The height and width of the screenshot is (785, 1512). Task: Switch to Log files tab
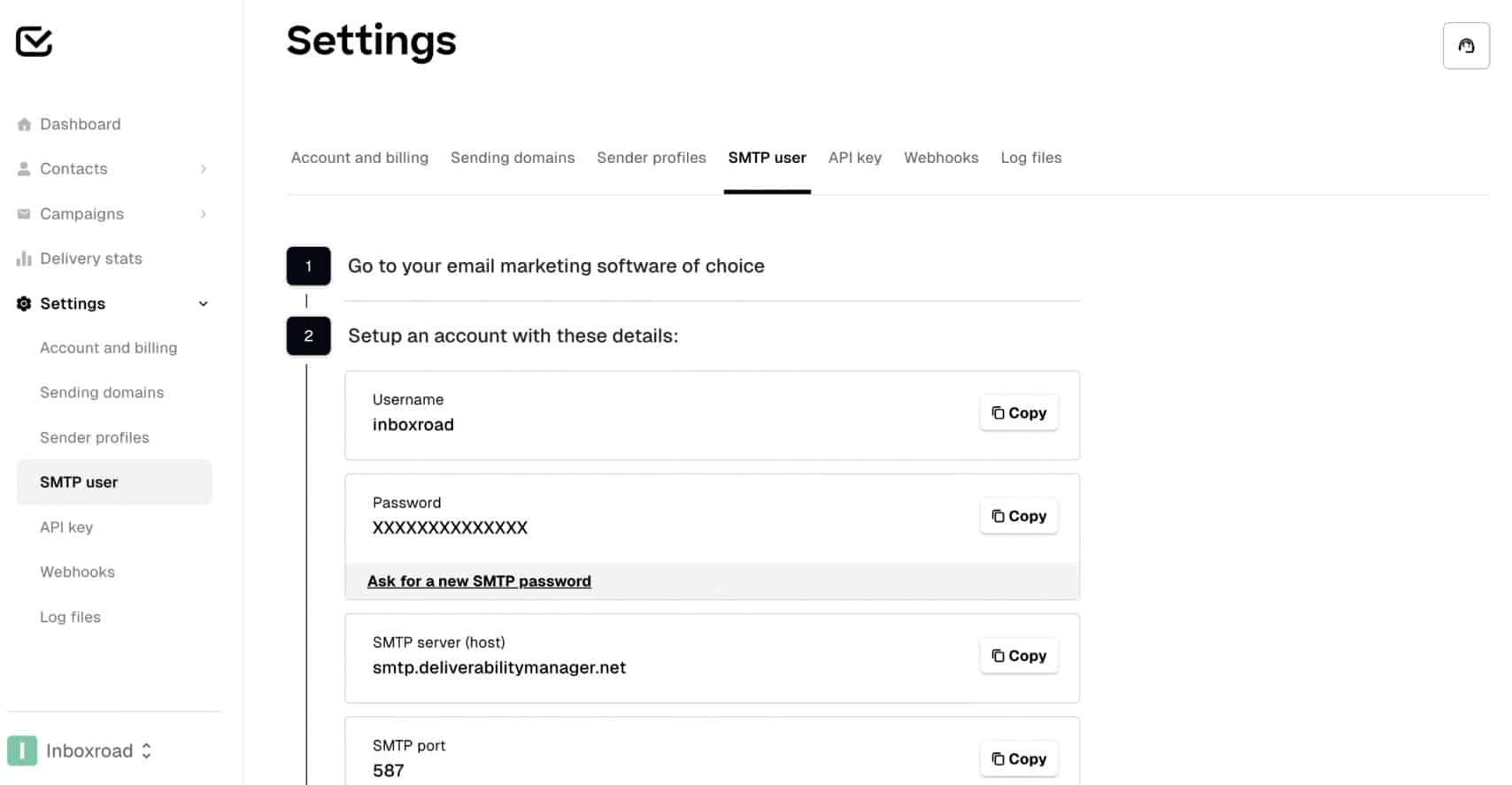tap(1031, 158)
